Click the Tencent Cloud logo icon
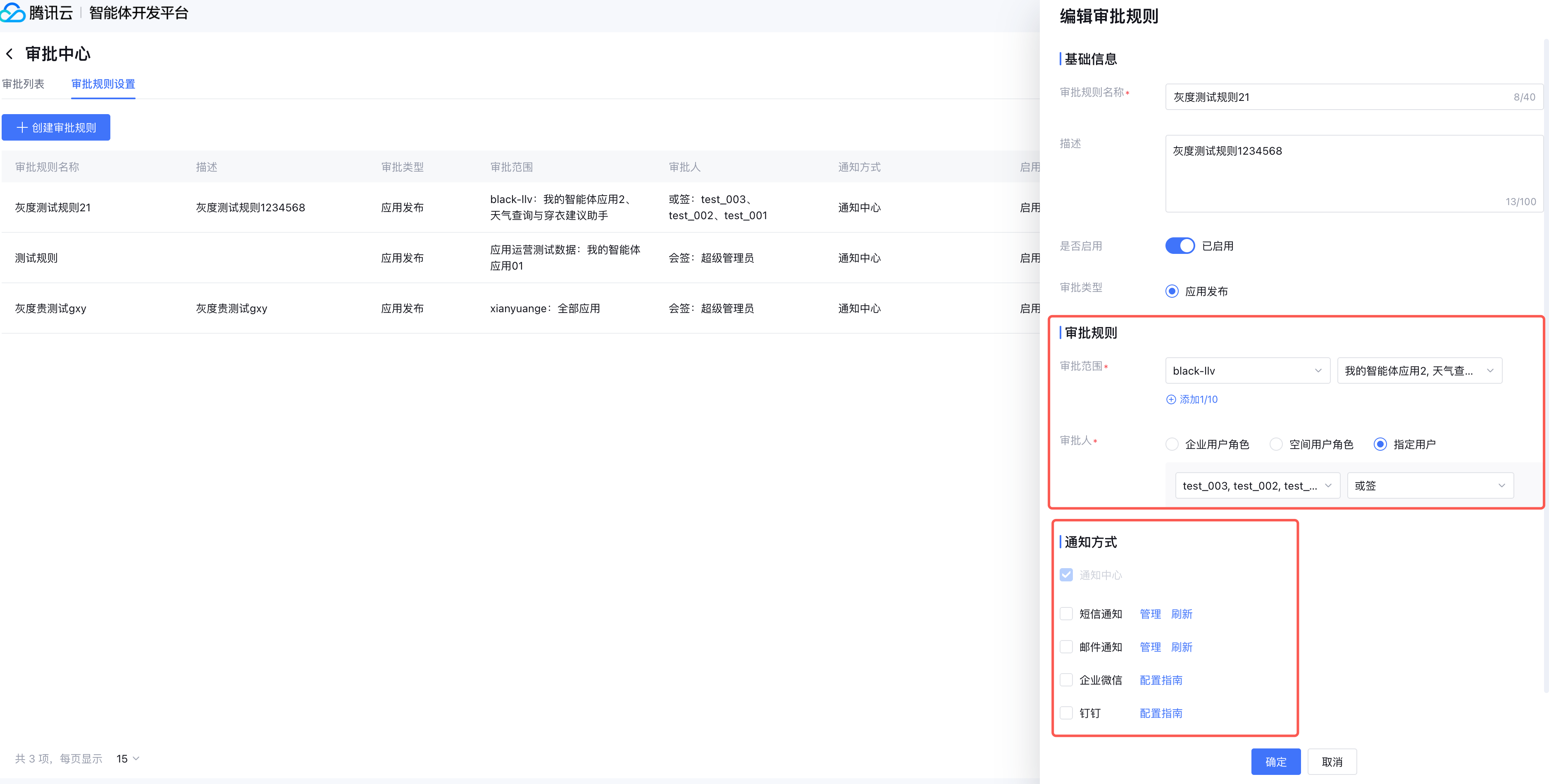This screenshot has width=1568, height=784. (x=13, y=12)
